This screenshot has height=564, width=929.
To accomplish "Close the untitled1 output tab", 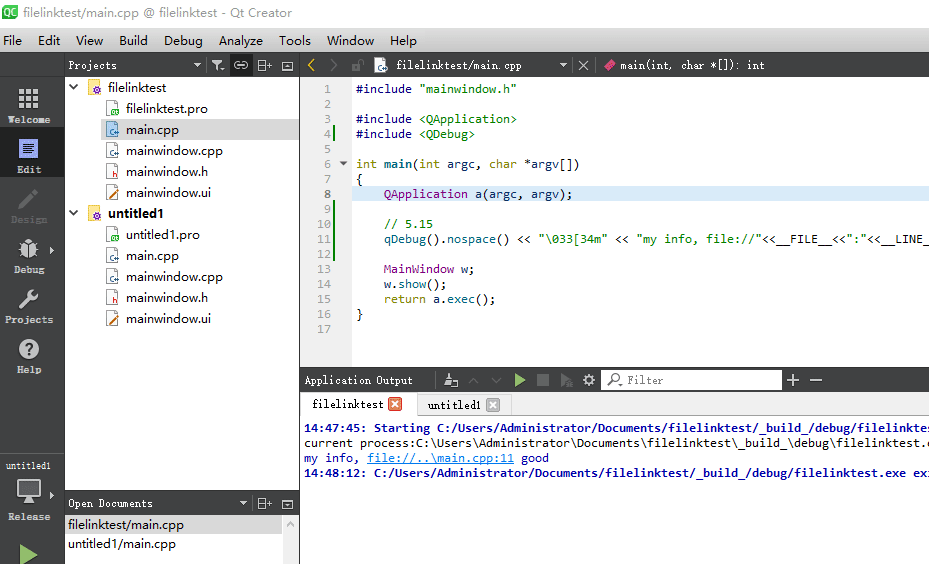I will tap(493, 405).
